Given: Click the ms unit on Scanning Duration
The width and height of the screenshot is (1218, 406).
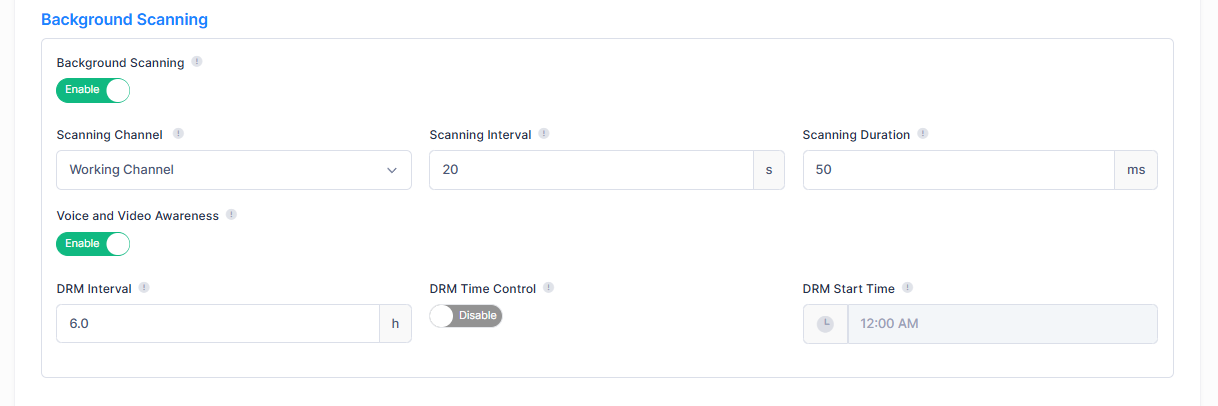Looking at the screenshot, I should point(1136,170).
